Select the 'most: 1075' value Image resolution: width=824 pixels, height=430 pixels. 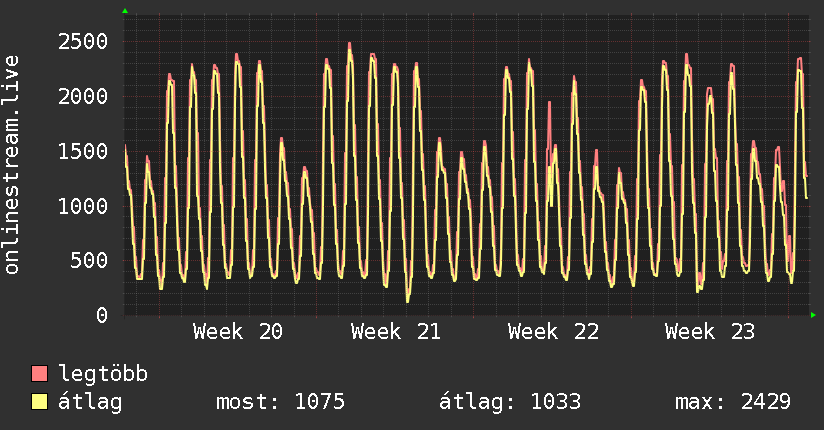tap(281, 402)
